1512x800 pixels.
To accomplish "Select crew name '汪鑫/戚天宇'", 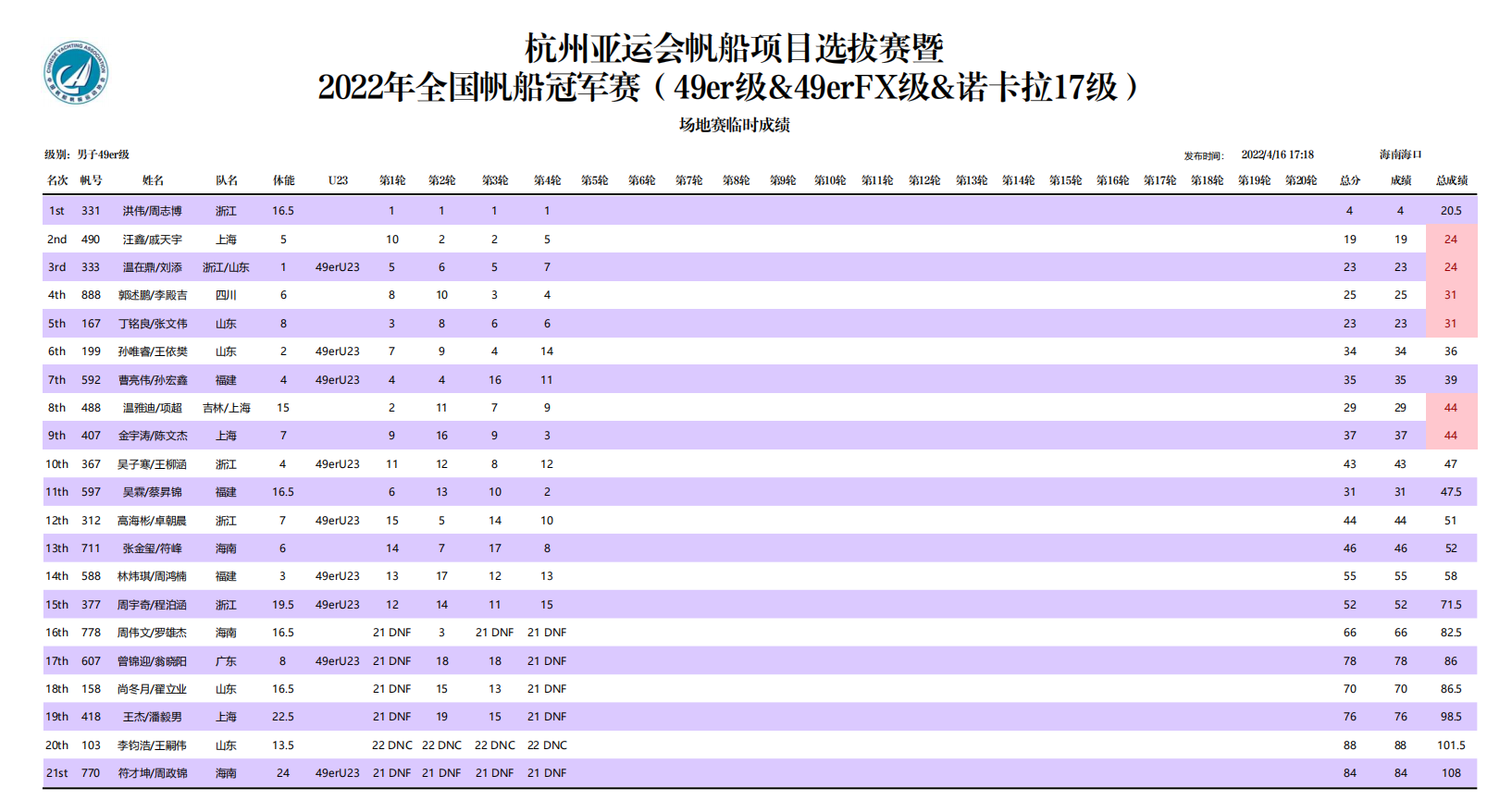I will (153, 240).
